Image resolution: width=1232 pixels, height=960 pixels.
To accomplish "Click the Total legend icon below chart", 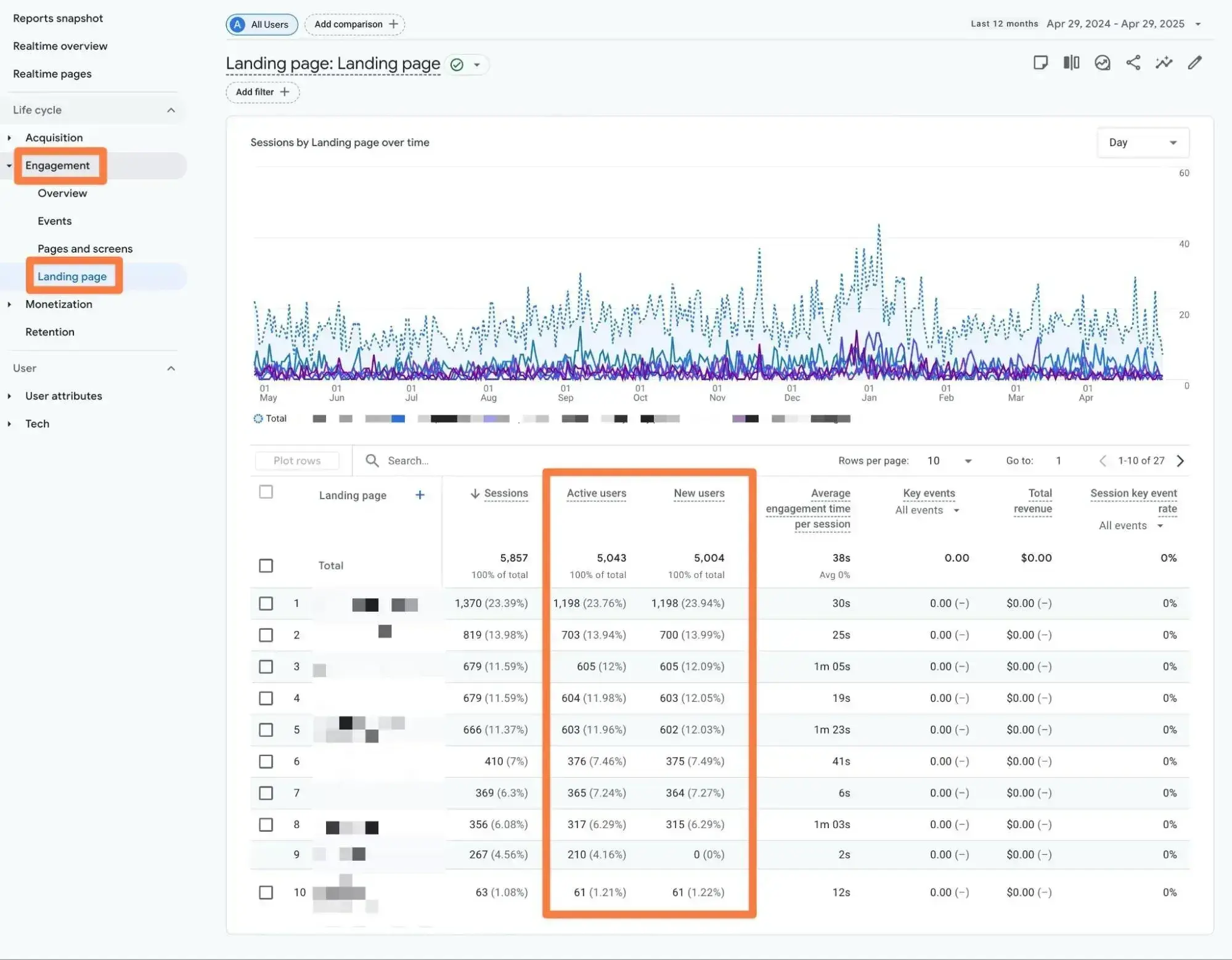I will tap(259, 418).
